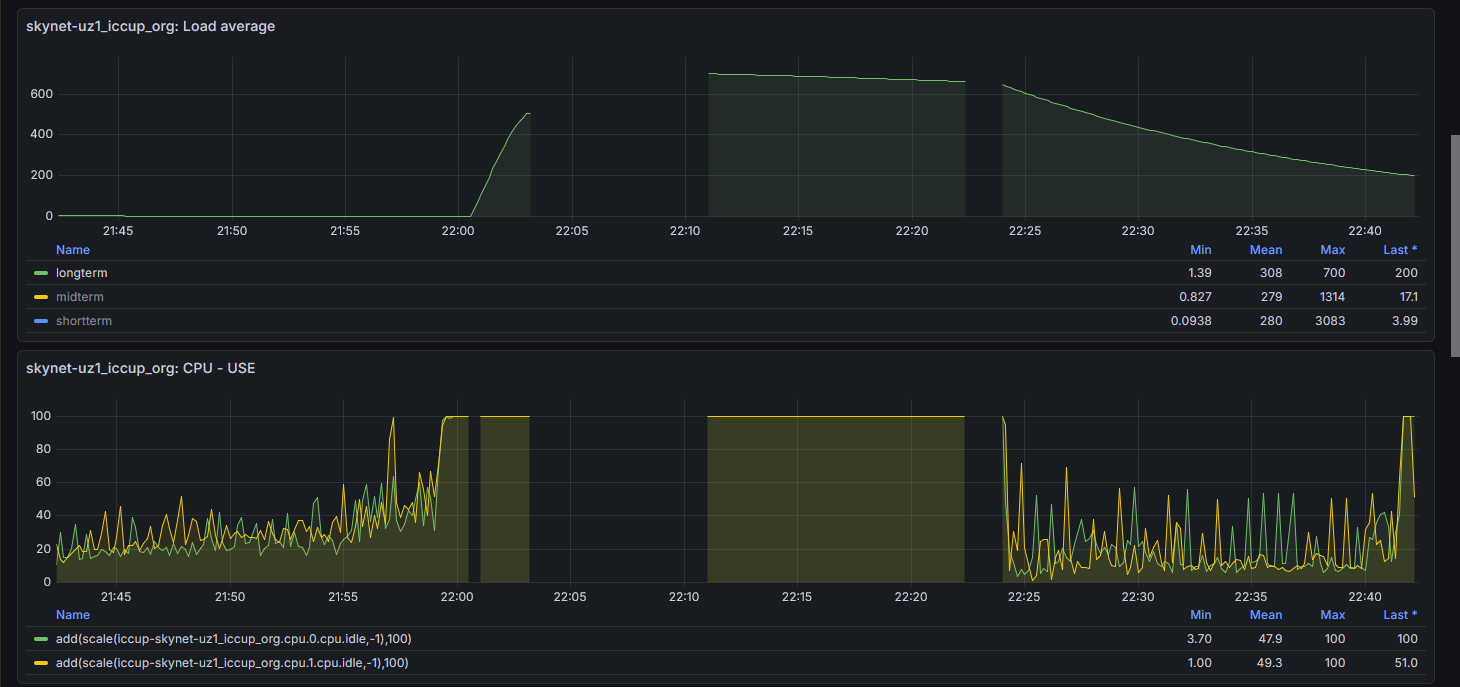Select cpu.1 series Last value 51.0
This screenshot has height=687, width=1460.
click(1407, 662)
